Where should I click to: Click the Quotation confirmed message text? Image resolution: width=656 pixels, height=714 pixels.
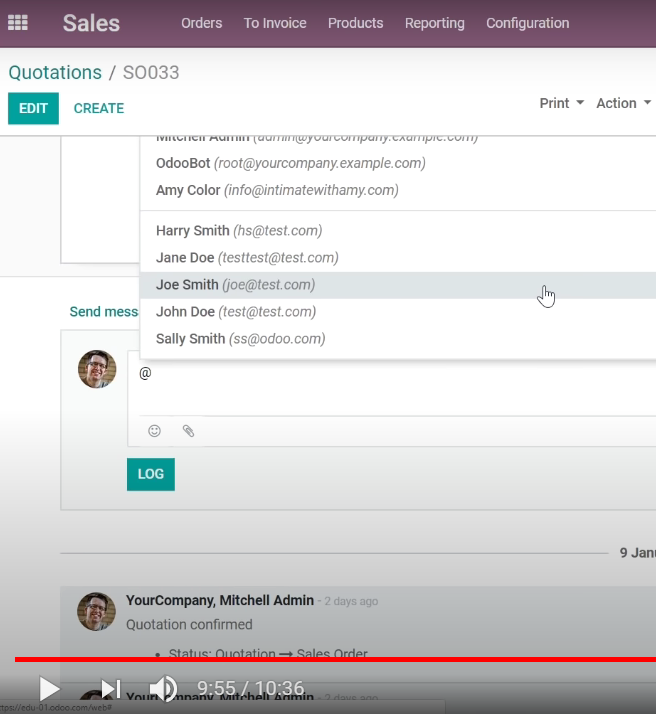click(189, 624)
